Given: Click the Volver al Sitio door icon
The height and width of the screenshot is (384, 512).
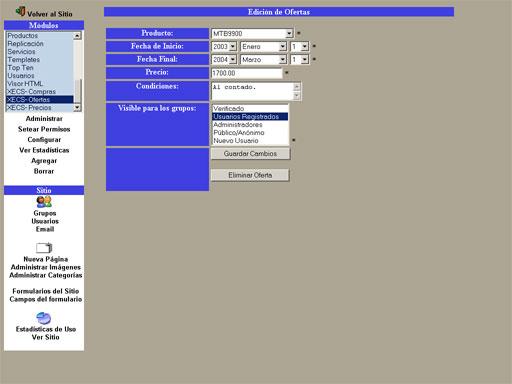Looking at the screenshot, I should [21, 11].
